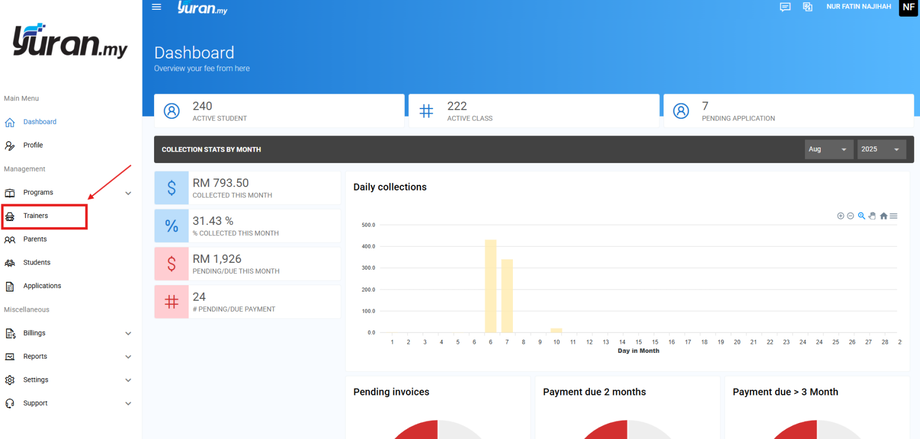Click chart zoom out minus icon
920x439 pixels.
tap(850, 216)
